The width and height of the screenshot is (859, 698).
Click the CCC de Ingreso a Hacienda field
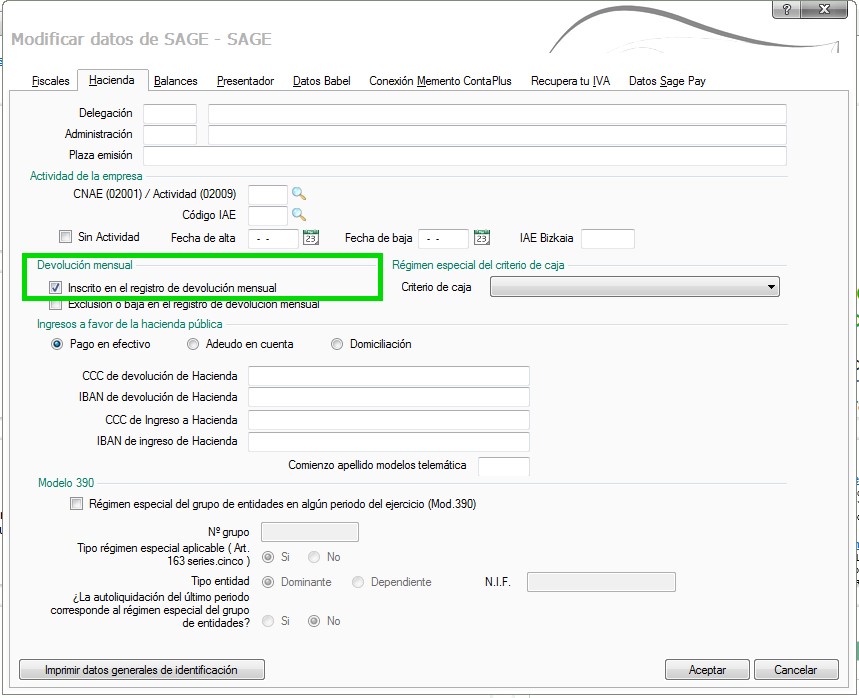pyautogui.click(x=389, y=420)
